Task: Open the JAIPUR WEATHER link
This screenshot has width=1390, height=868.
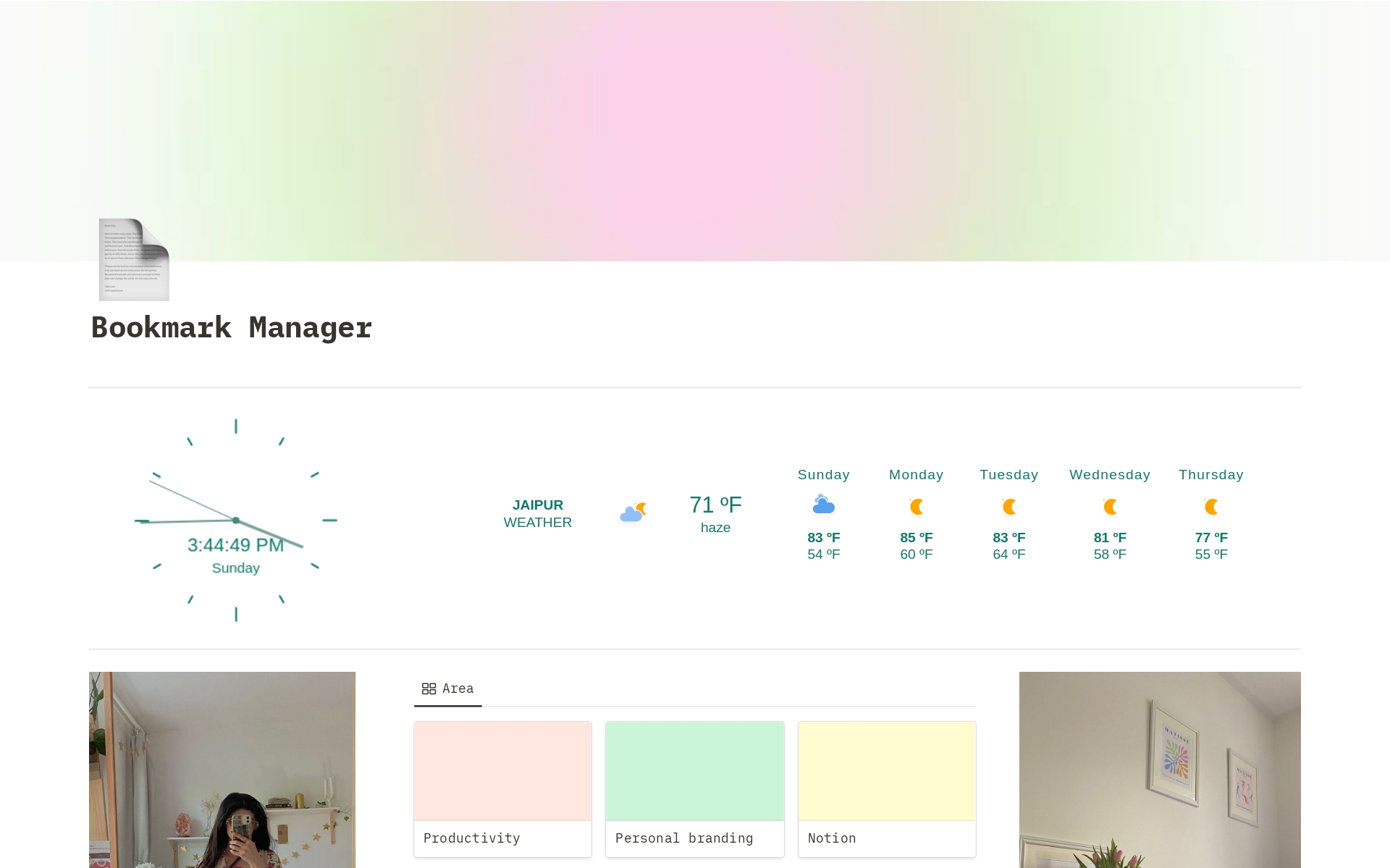Action: [537, 513]
